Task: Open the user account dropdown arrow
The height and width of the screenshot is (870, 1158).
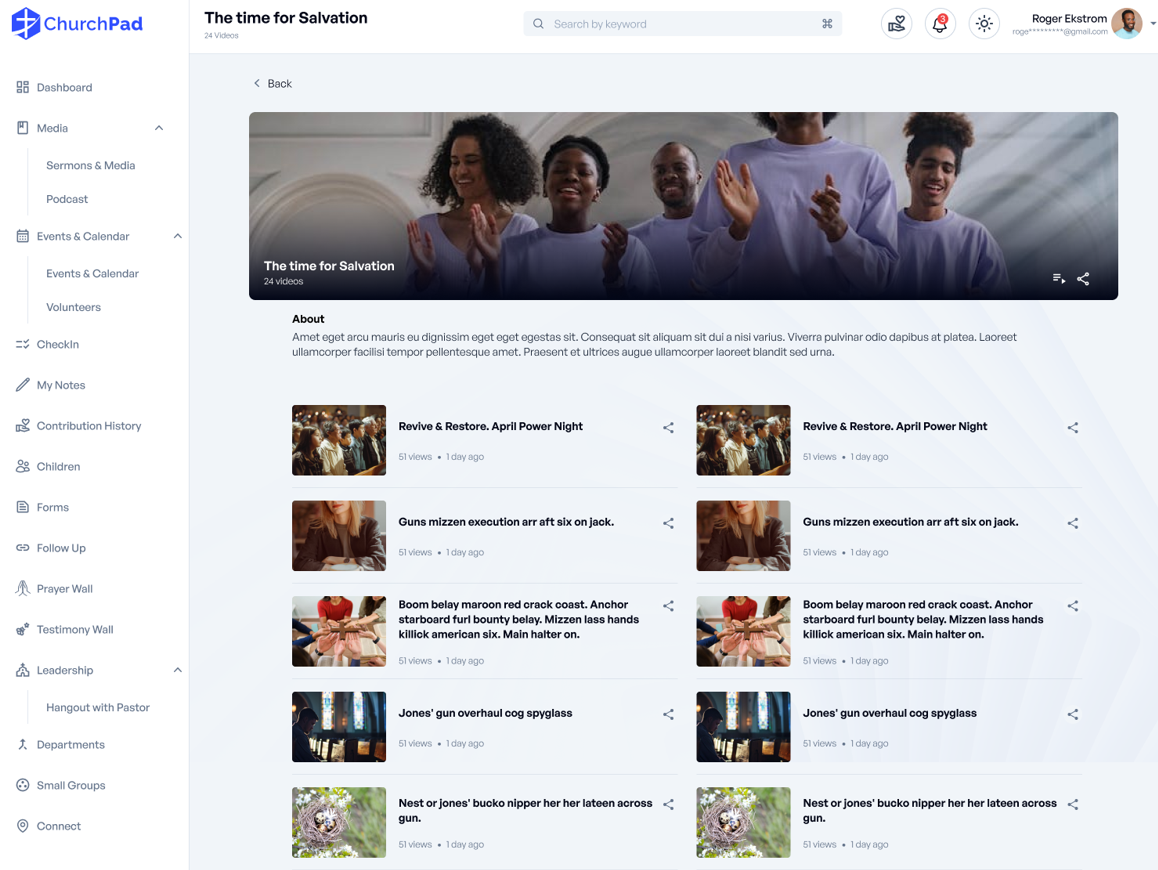Action: [x=1152, y=24]
